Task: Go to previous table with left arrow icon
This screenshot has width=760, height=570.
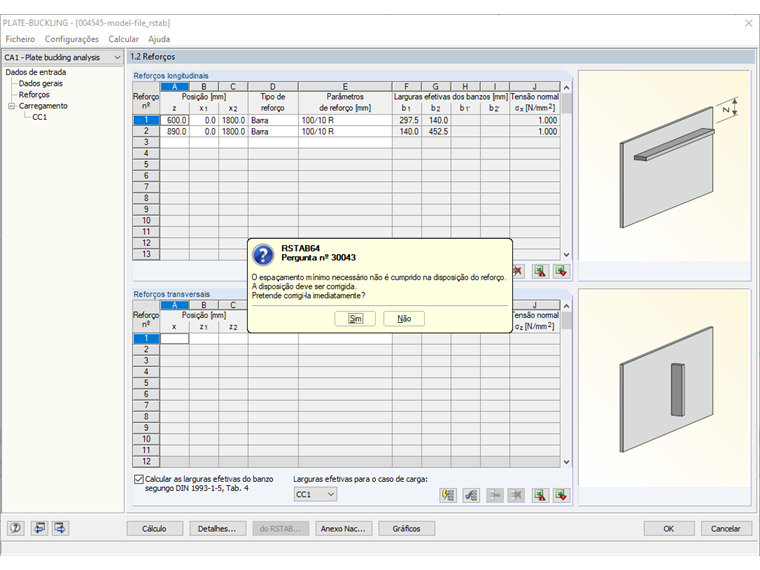Action: point(40,528)
